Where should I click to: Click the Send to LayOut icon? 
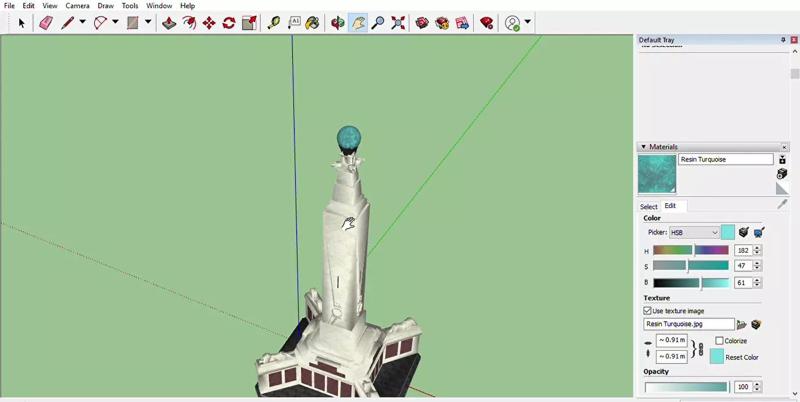click(462, 23)
